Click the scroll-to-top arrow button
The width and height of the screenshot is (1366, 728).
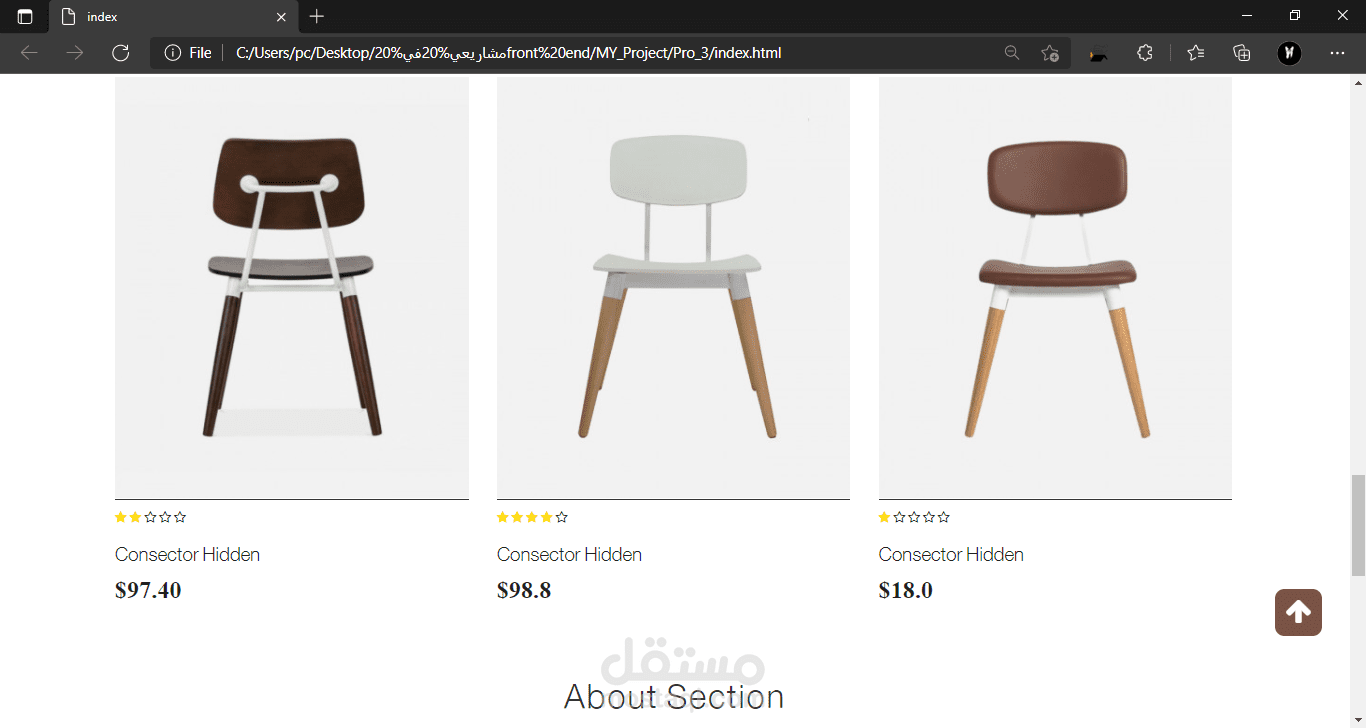pyautogui.click(x=1298, y=612)
